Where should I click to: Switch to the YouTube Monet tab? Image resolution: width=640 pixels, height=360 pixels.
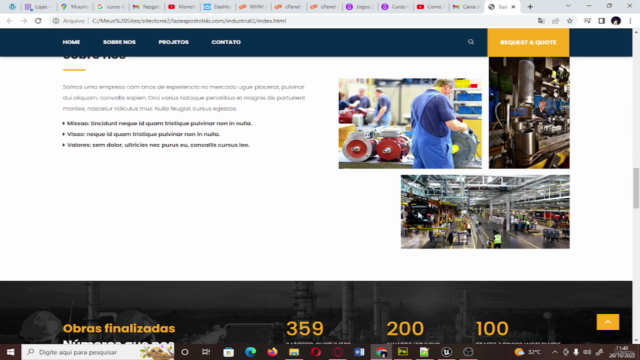pyautogui.click(x=182, y=7)
